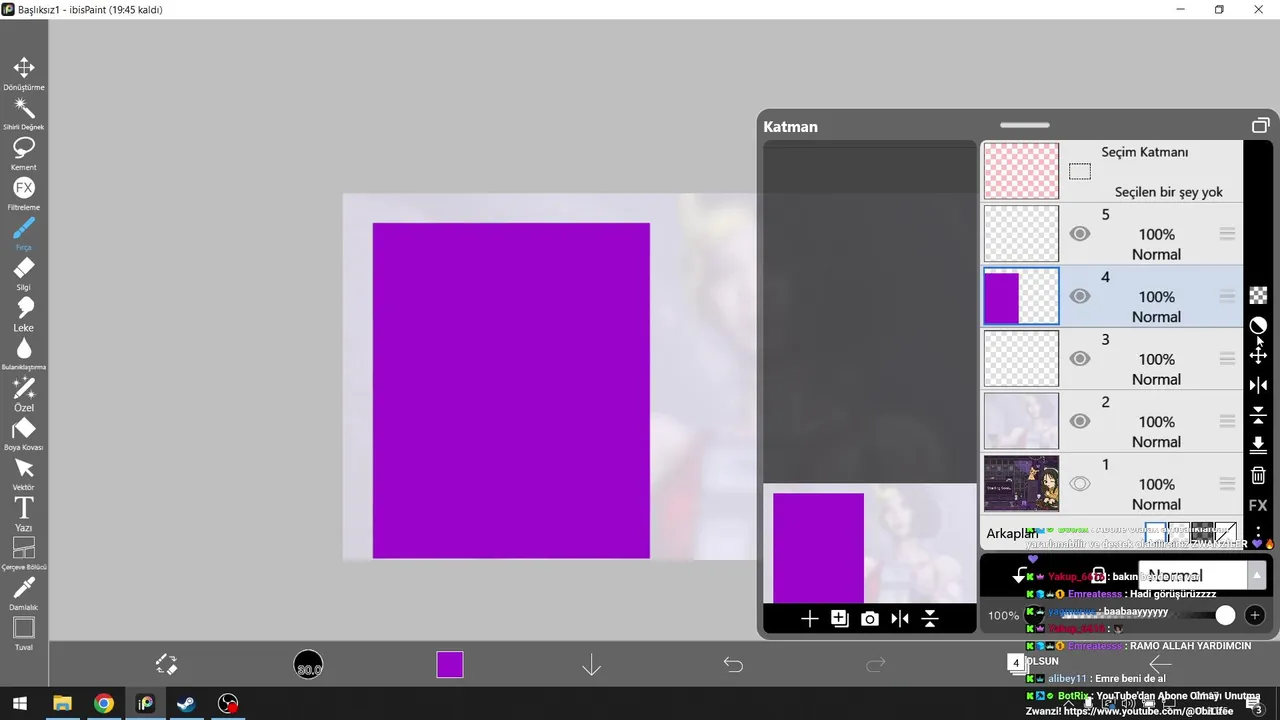Select layer 1 thumbnail
Image resolution: width=1280 pixels, height=720 pixels.
[x=1021, y=484]
